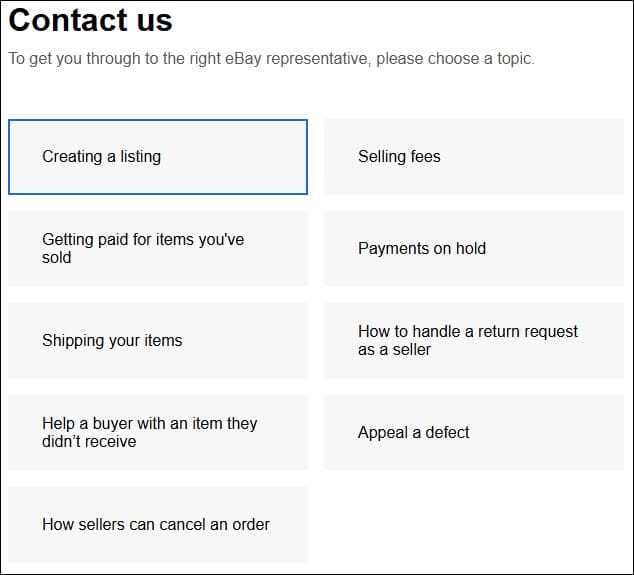The image size is (634, 575).
Task: Pick the Shipping your items topic
Action: click(158, 341)
